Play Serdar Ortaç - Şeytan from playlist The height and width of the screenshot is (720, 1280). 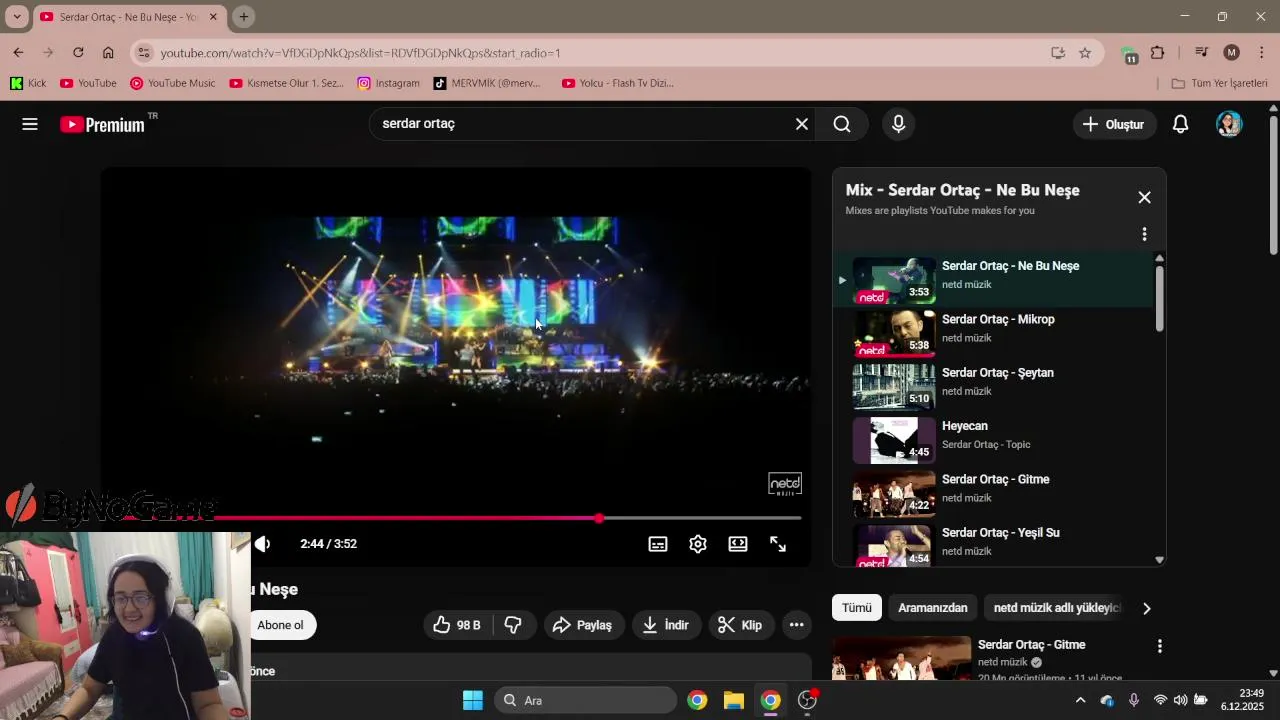point(995,386)
